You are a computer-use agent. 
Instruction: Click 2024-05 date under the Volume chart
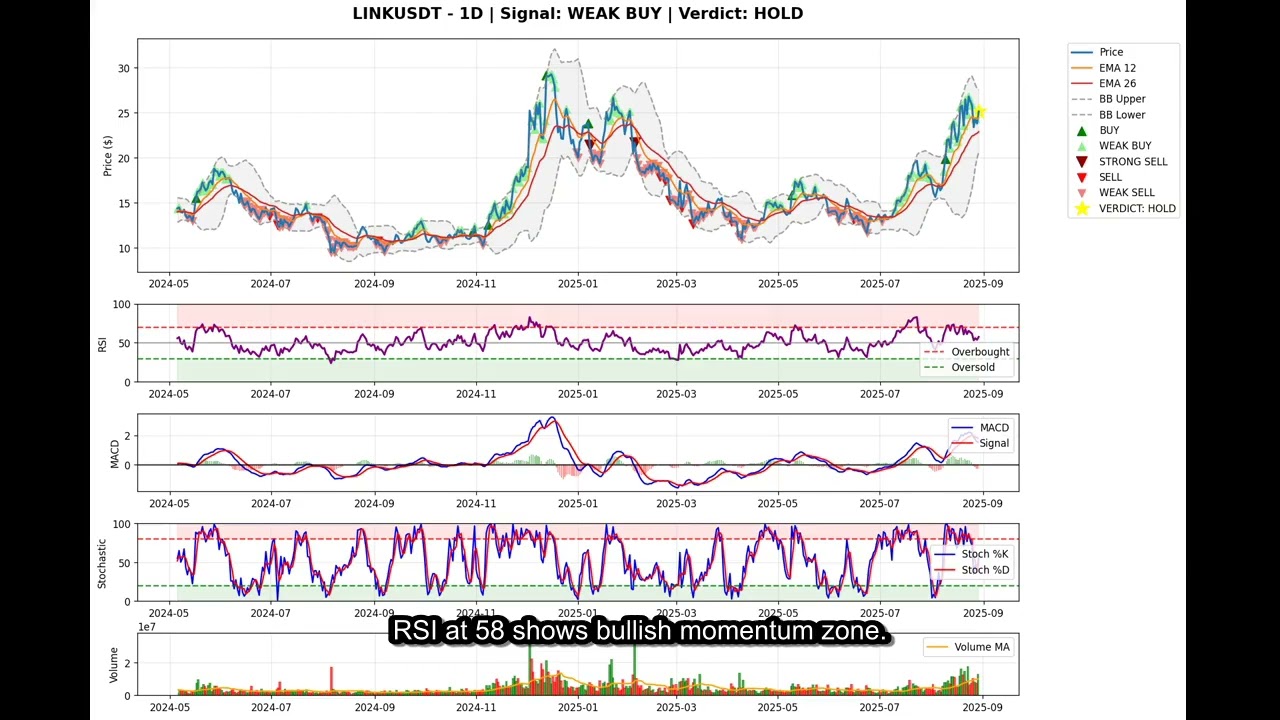tap(169, 707)
